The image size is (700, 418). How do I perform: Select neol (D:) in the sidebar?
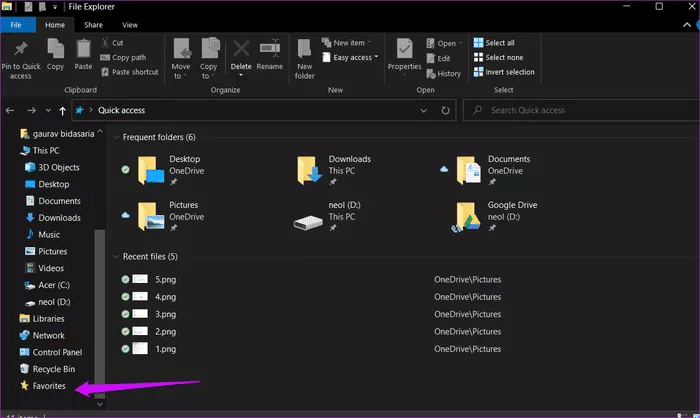coord(47,302)
